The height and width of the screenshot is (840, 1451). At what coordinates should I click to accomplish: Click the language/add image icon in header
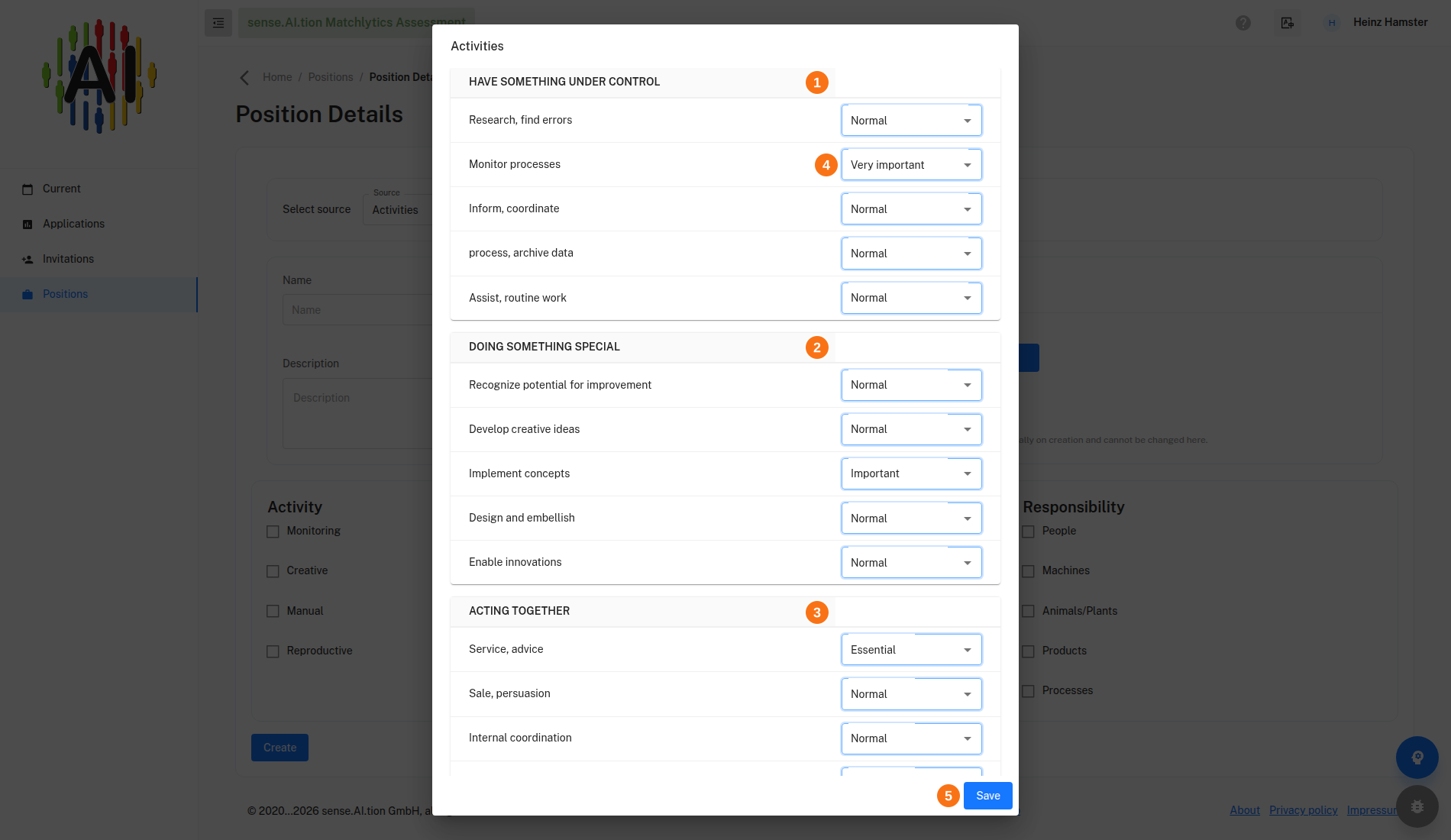pos(1288,23)
